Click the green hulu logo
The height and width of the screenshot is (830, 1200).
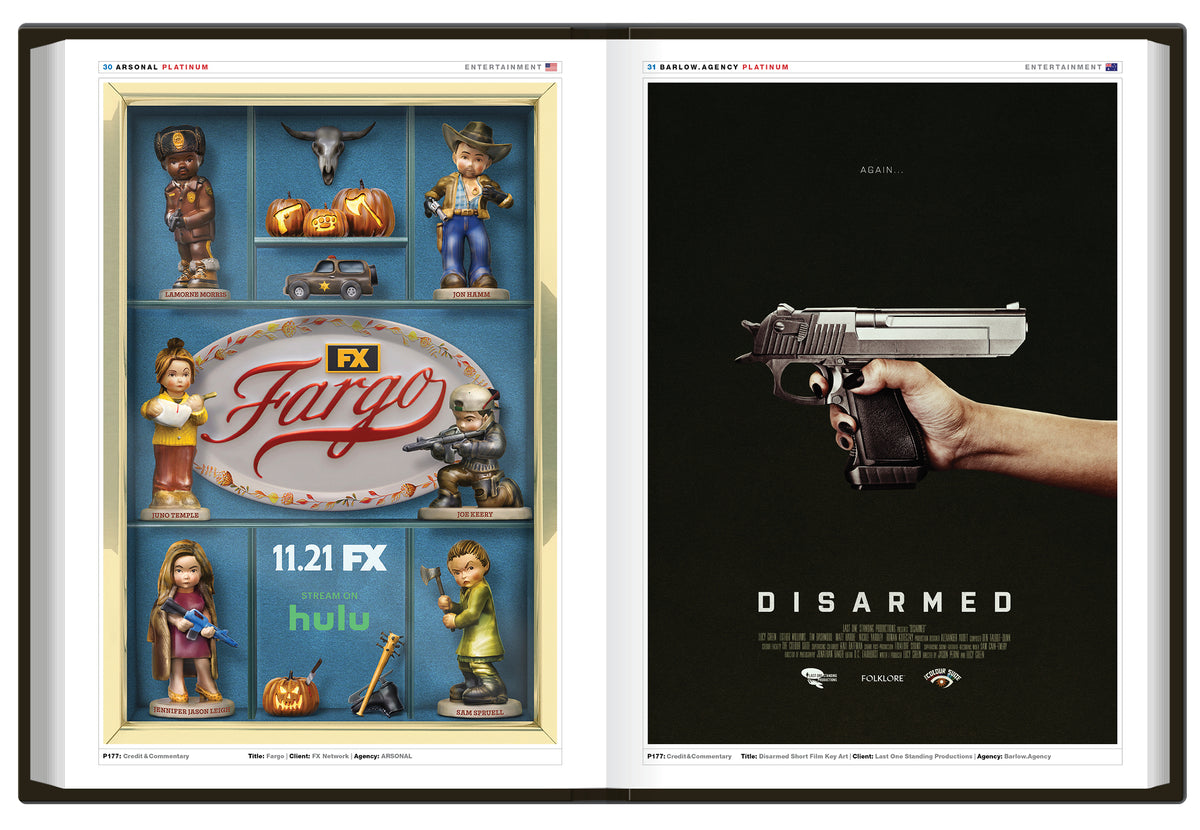329,619
